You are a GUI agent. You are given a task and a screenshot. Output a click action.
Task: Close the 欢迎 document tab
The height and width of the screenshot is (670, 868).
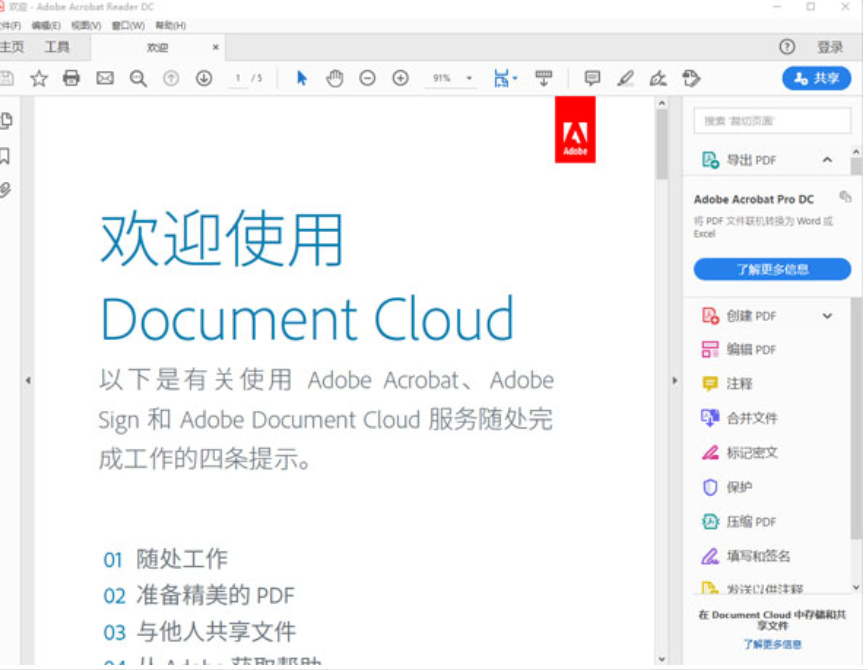pos(215,48)
